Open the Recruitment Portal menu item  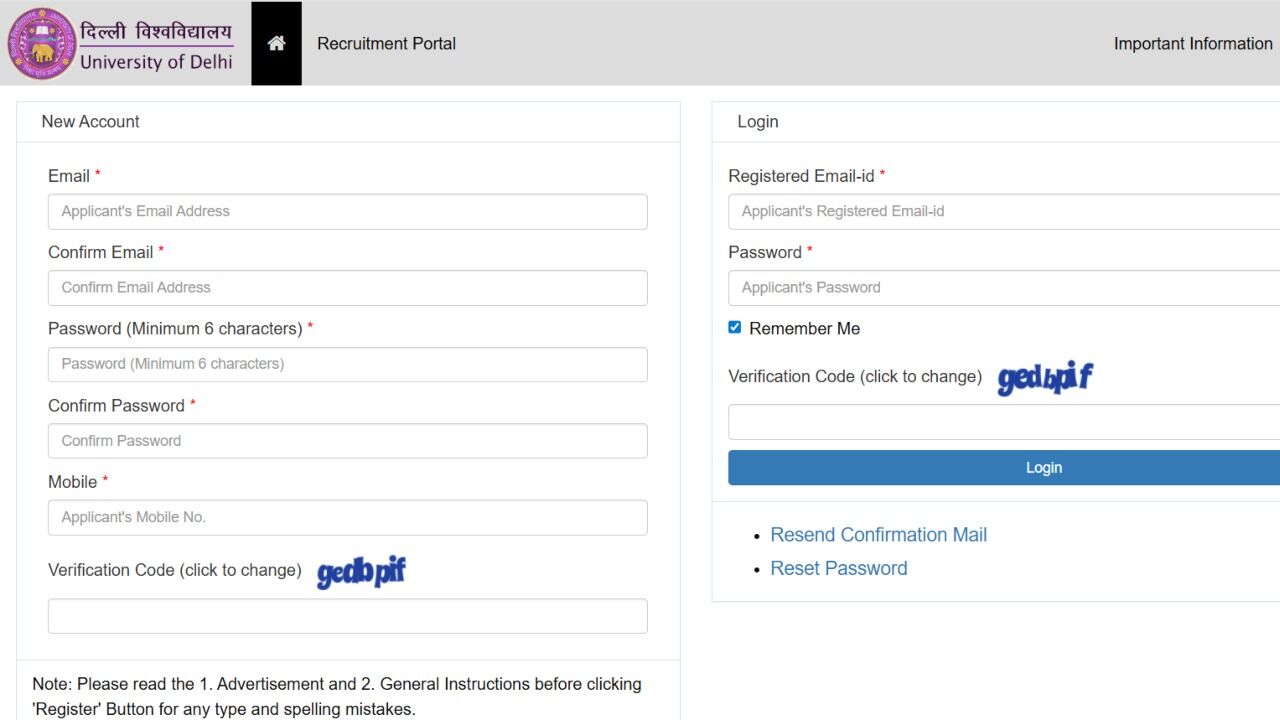coord(386,43)
